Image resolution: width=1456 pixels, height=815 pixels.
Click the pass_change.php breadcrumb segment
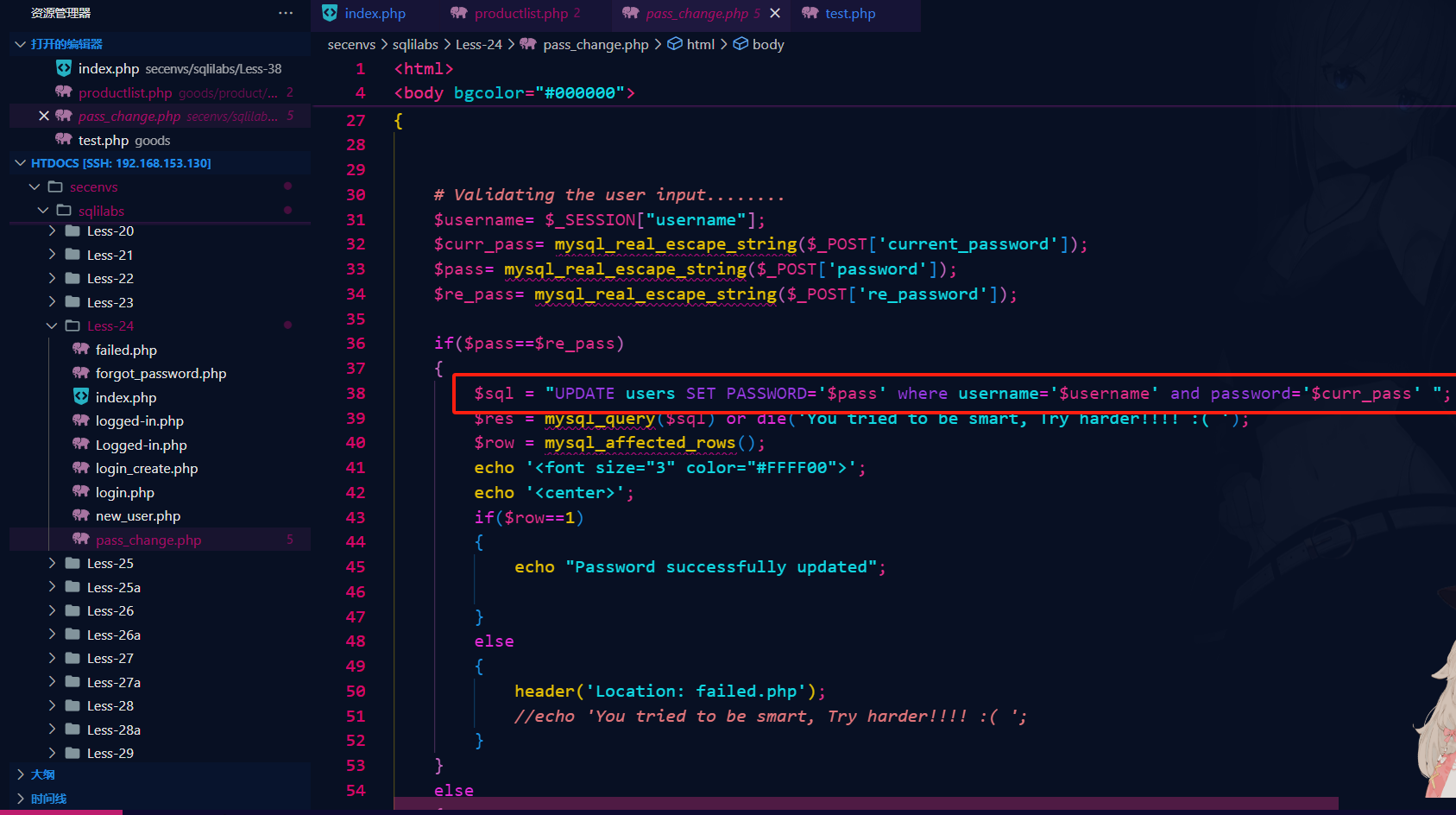tap(596, 44)
